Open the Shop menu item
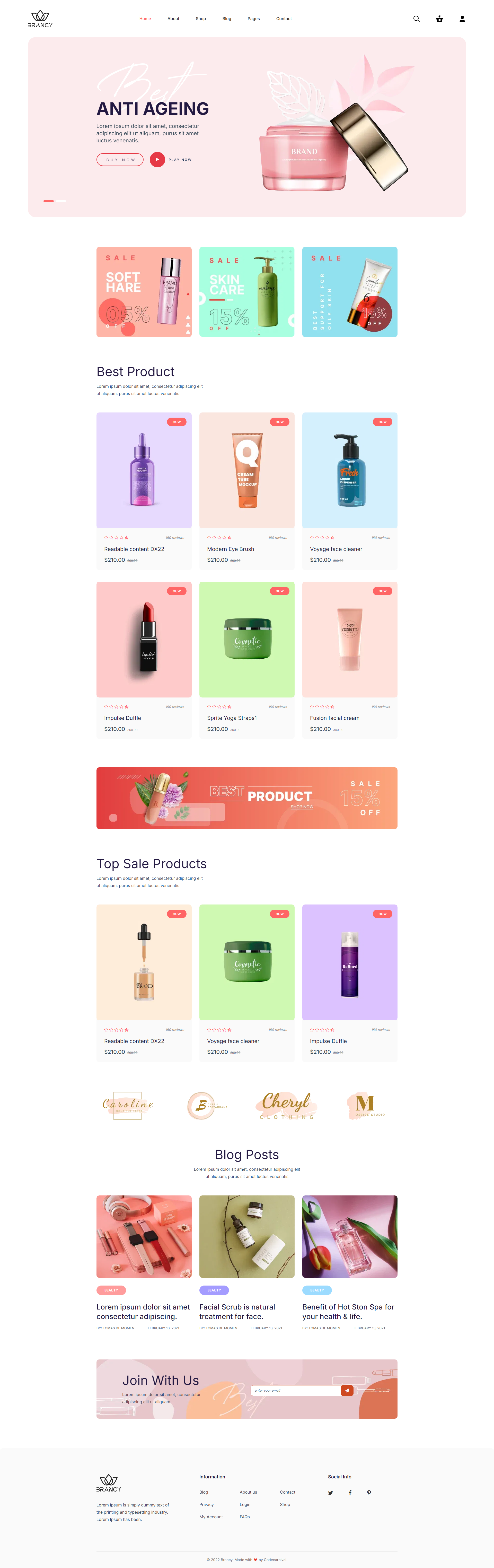 click(x=201, y=19)
